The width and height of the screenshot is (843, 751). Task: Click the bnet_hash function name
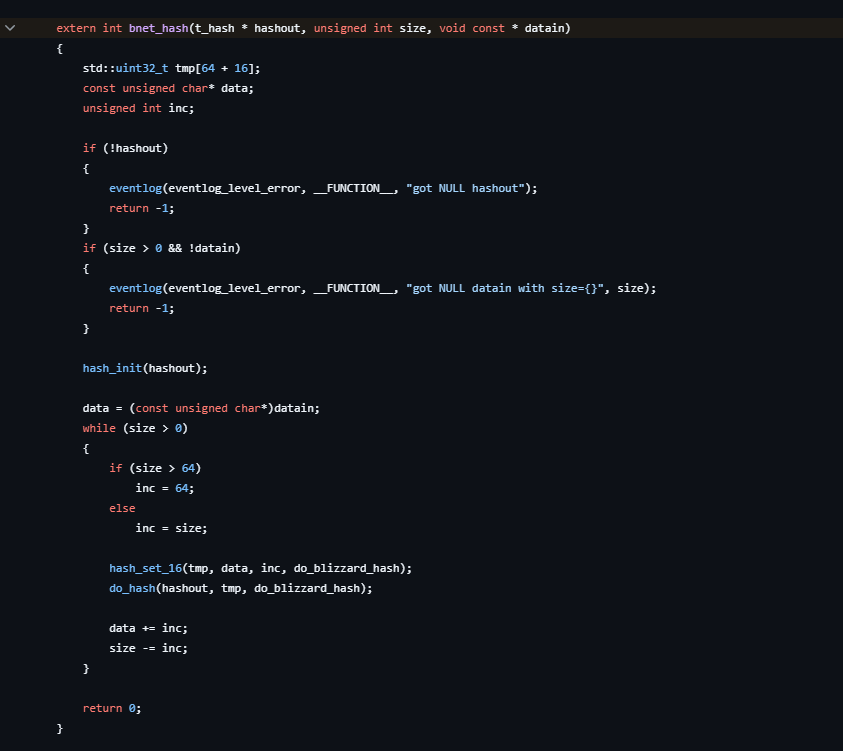(x=158, y=28)
